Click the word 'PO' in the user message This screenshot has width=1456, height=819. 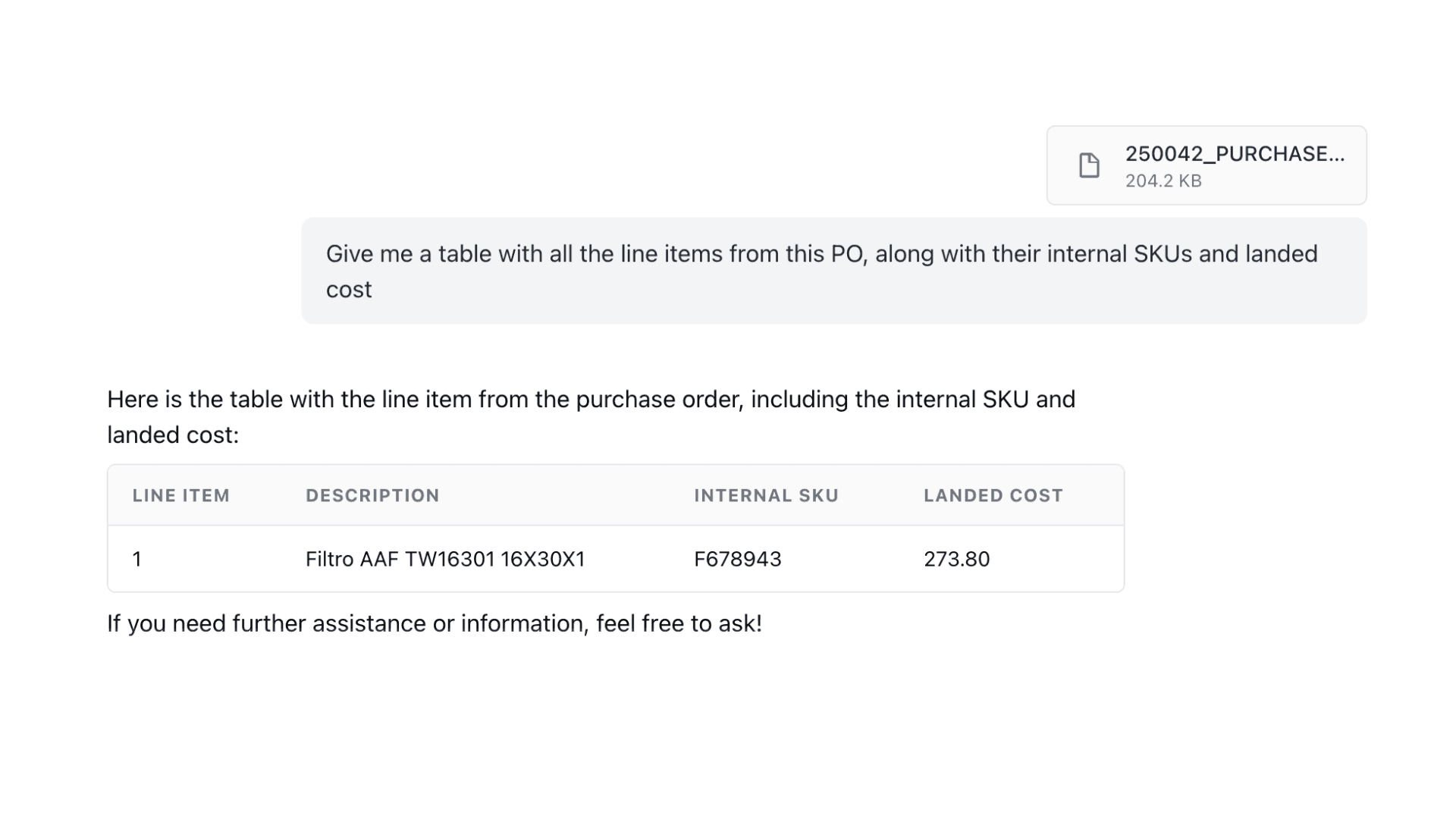(x=846, y=254)
